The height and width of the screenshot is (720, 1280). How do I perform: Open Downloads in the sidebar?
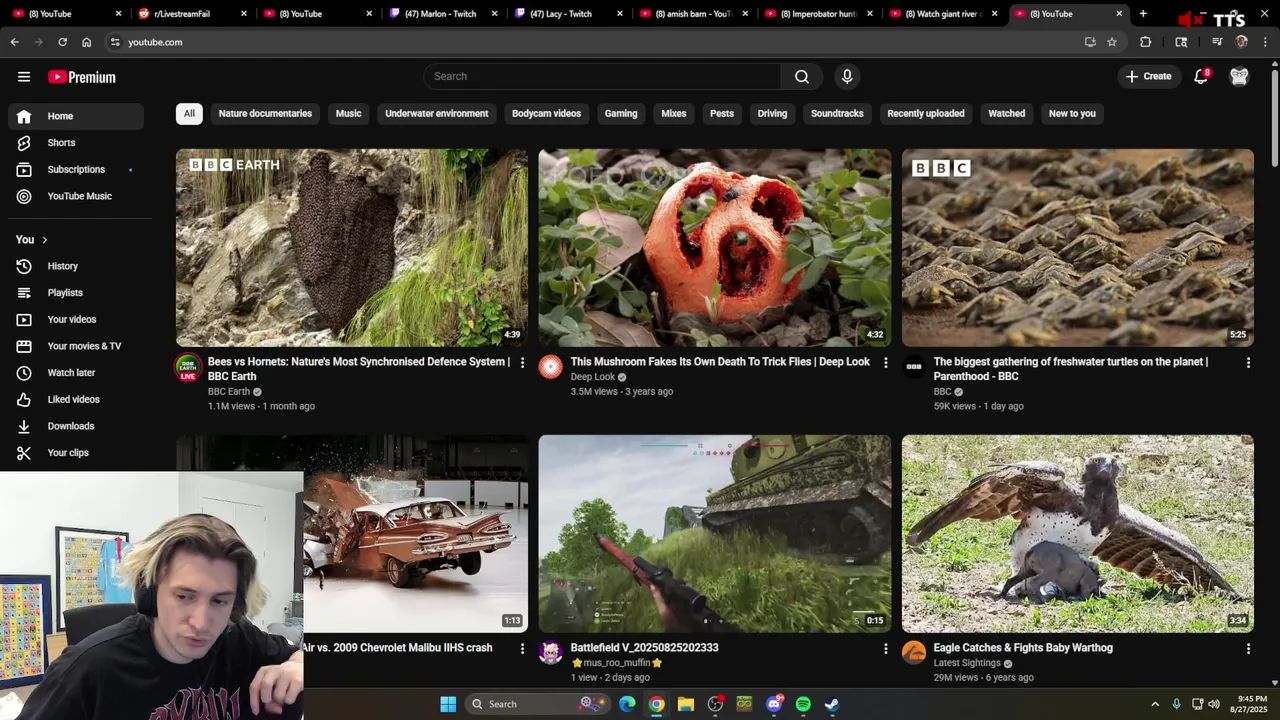tap(76, 426)
